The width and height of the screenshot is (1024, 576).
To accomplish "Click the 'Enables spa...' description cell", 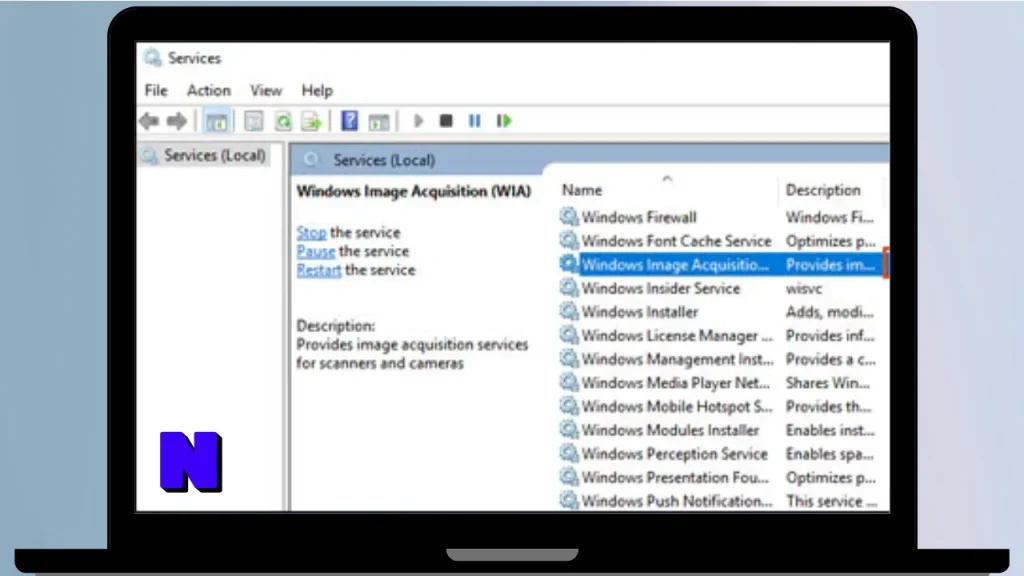I will click(x=829, y=454).
